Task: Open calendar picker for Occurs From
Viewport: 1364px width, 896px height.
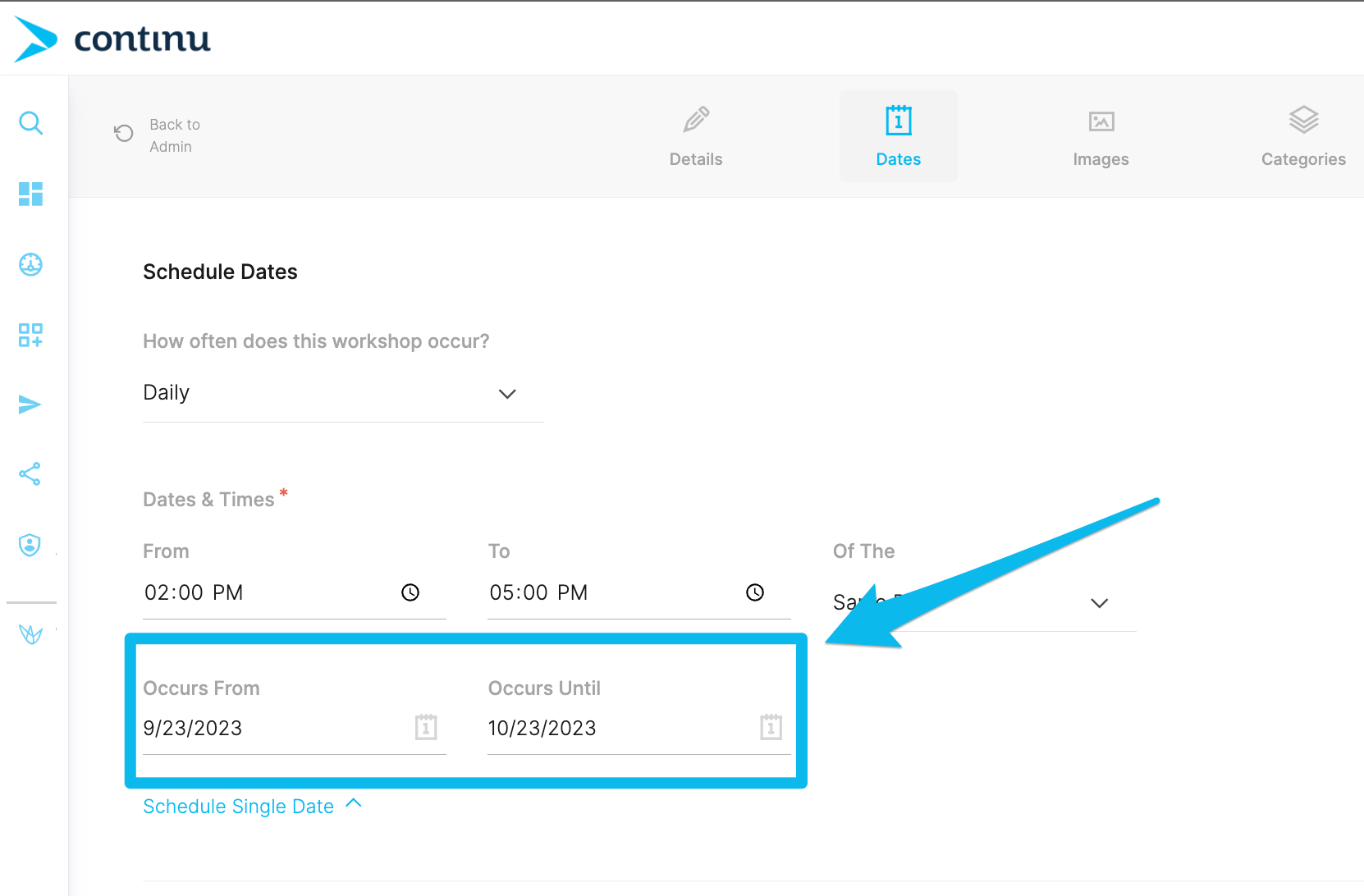Action: 426,727
